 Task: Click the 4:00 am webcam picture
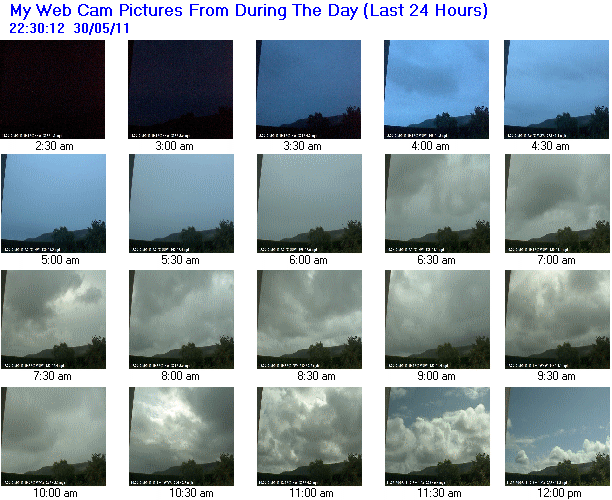(x=436, y=89)
